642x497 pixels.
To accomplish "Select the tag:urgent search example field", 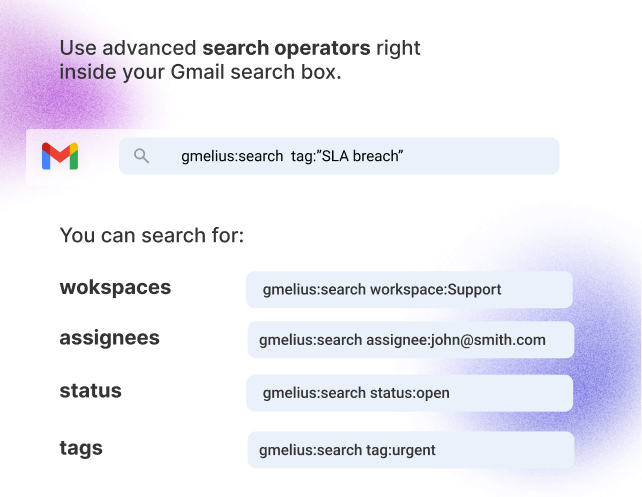I will click(x=411, y=450).
